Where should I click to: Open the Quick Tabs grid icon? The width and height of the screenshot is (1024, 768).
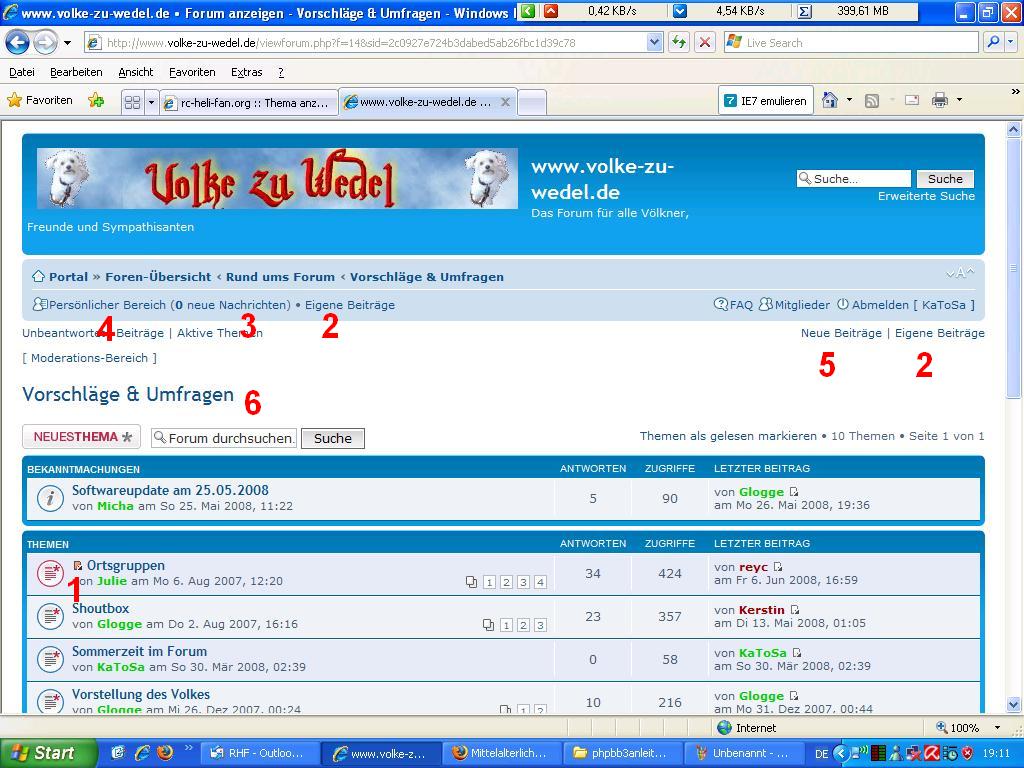click(133, 103)
